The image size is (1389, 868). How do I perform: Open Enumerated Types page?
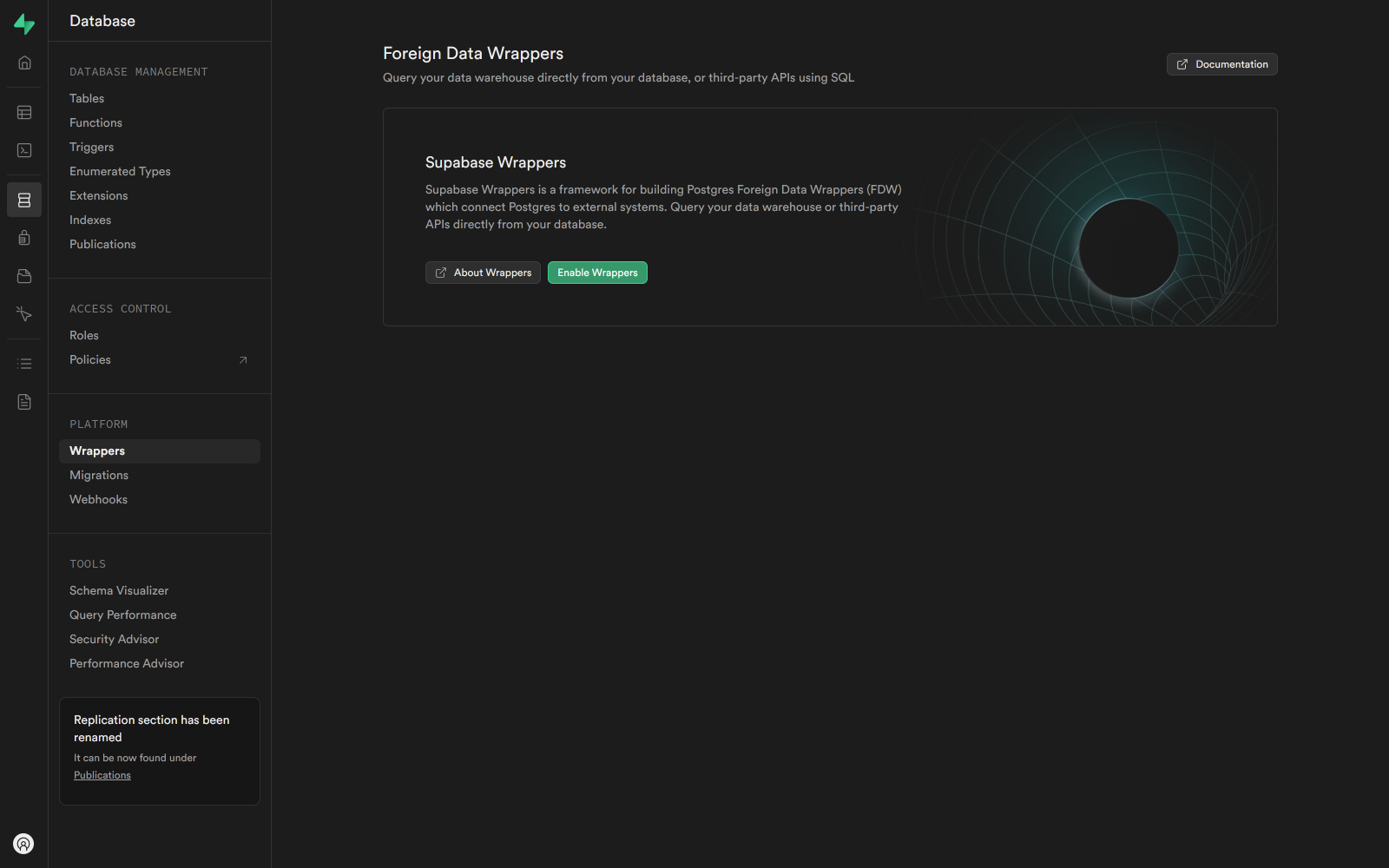click(160, 171)
